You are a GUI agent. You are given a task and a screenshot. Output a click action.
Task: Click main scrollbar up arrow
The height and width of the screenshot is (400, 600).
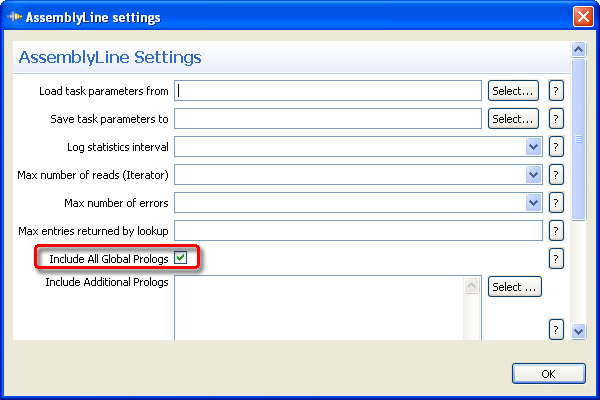pyautogui.click(x=579, y=49)
